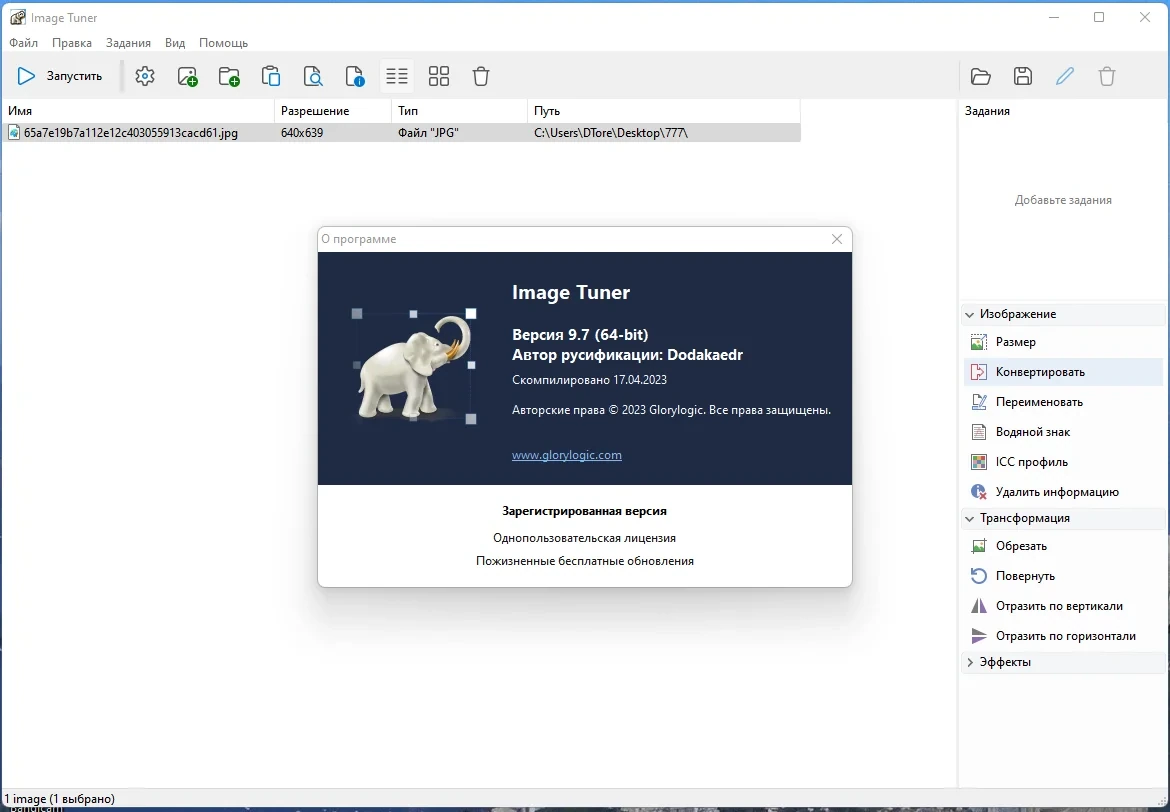Click the elephant logo in About dialog
Image resolution: width=1170 pixels, height=812 pixels.
point(414,366)
